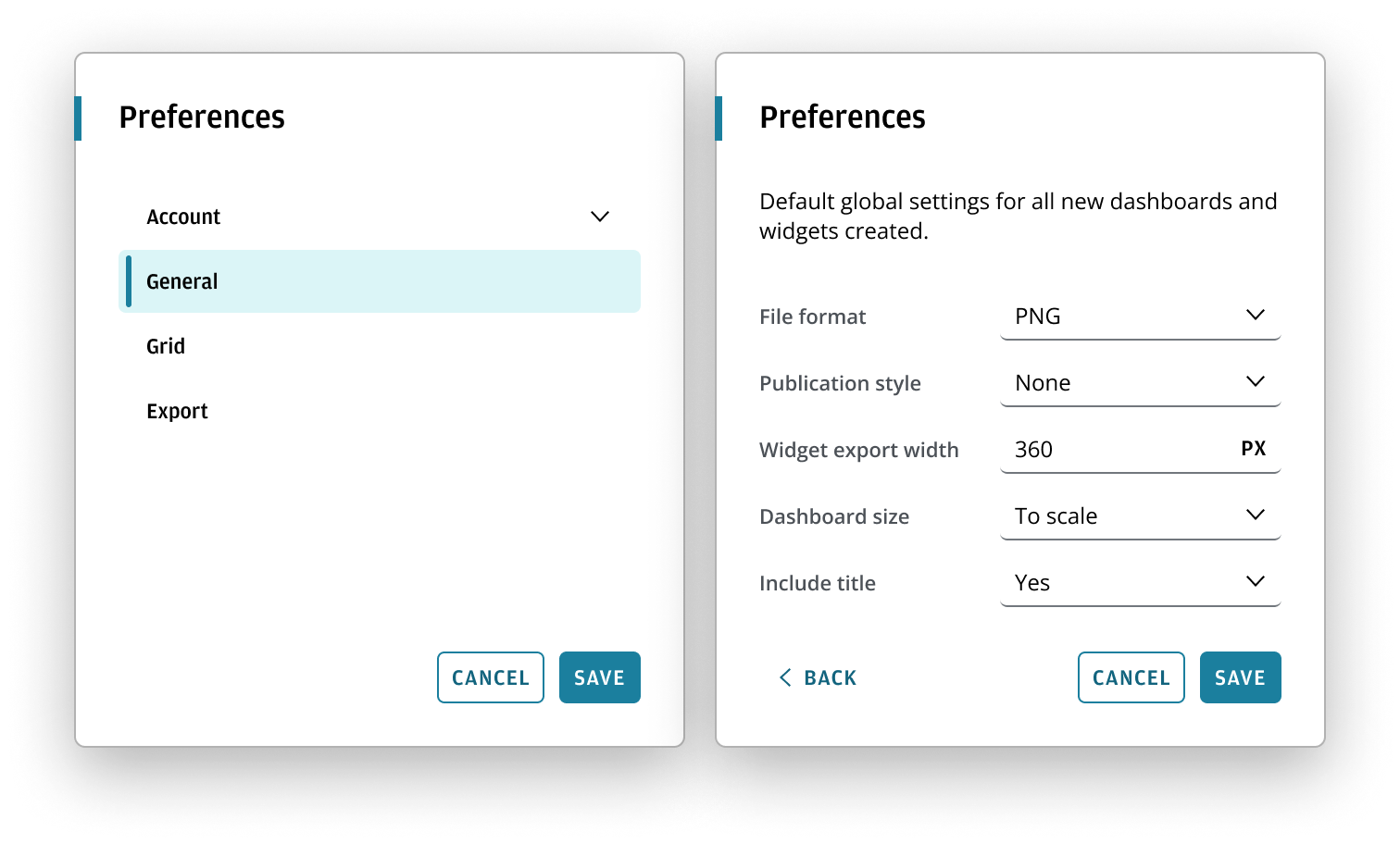Open the Export preferences item
Image resolution: width=1400 pixels, height=844 pixels.
tap(178, 411)
